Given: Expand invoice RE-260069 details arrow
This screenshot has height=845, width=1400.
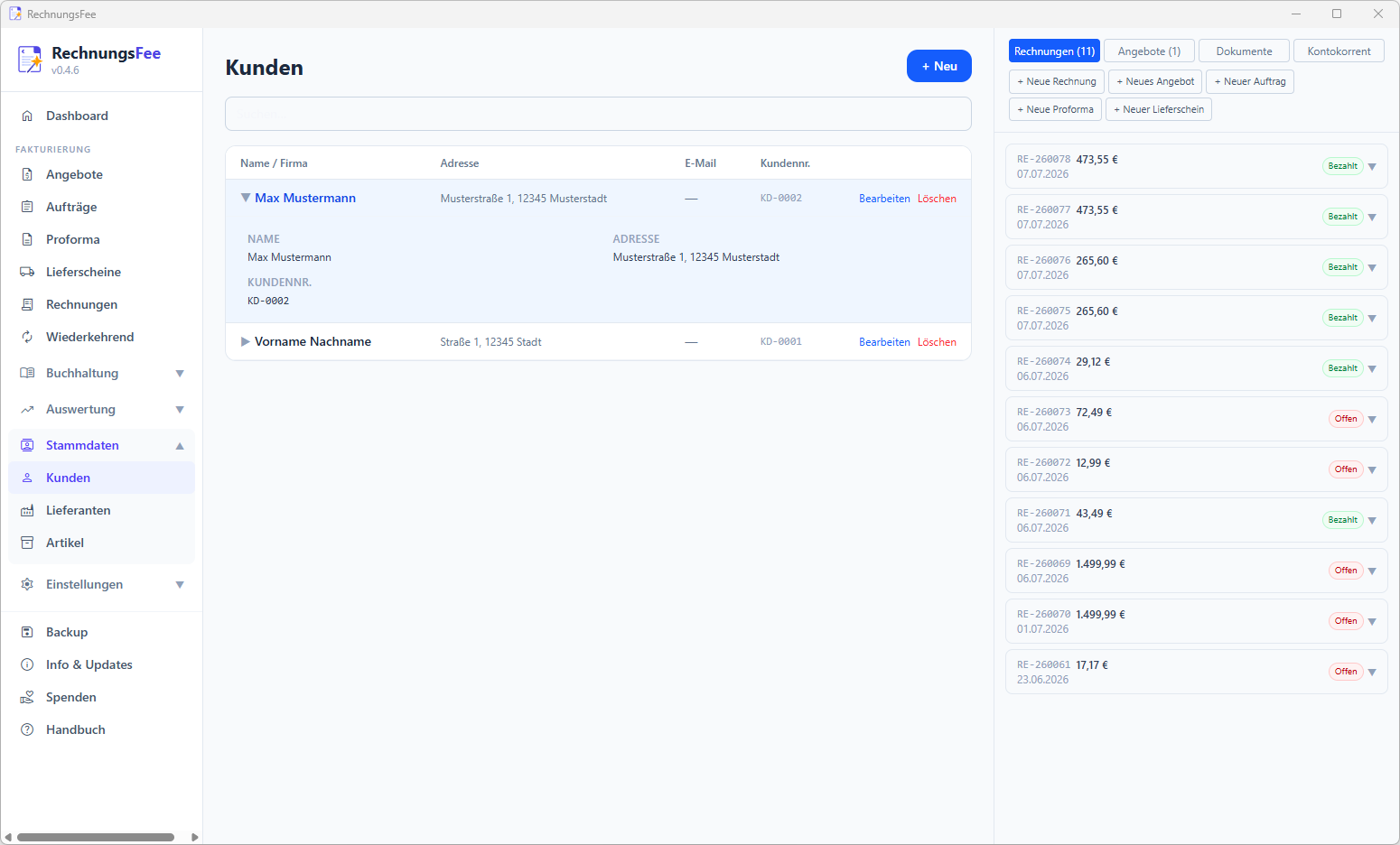Looking at the screenshot, I should (1372, 571).
